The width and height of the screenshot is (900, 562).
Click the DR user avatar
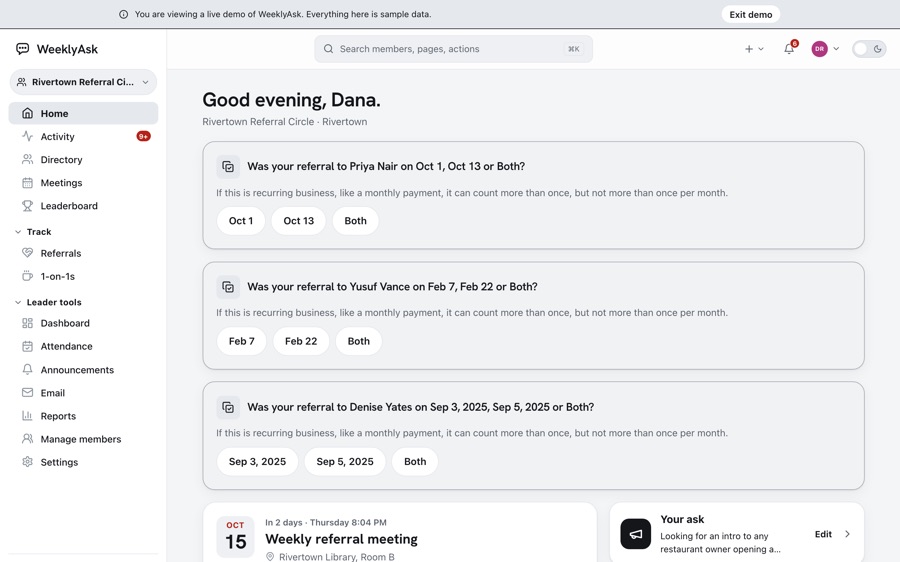click(x=819, y=49)
